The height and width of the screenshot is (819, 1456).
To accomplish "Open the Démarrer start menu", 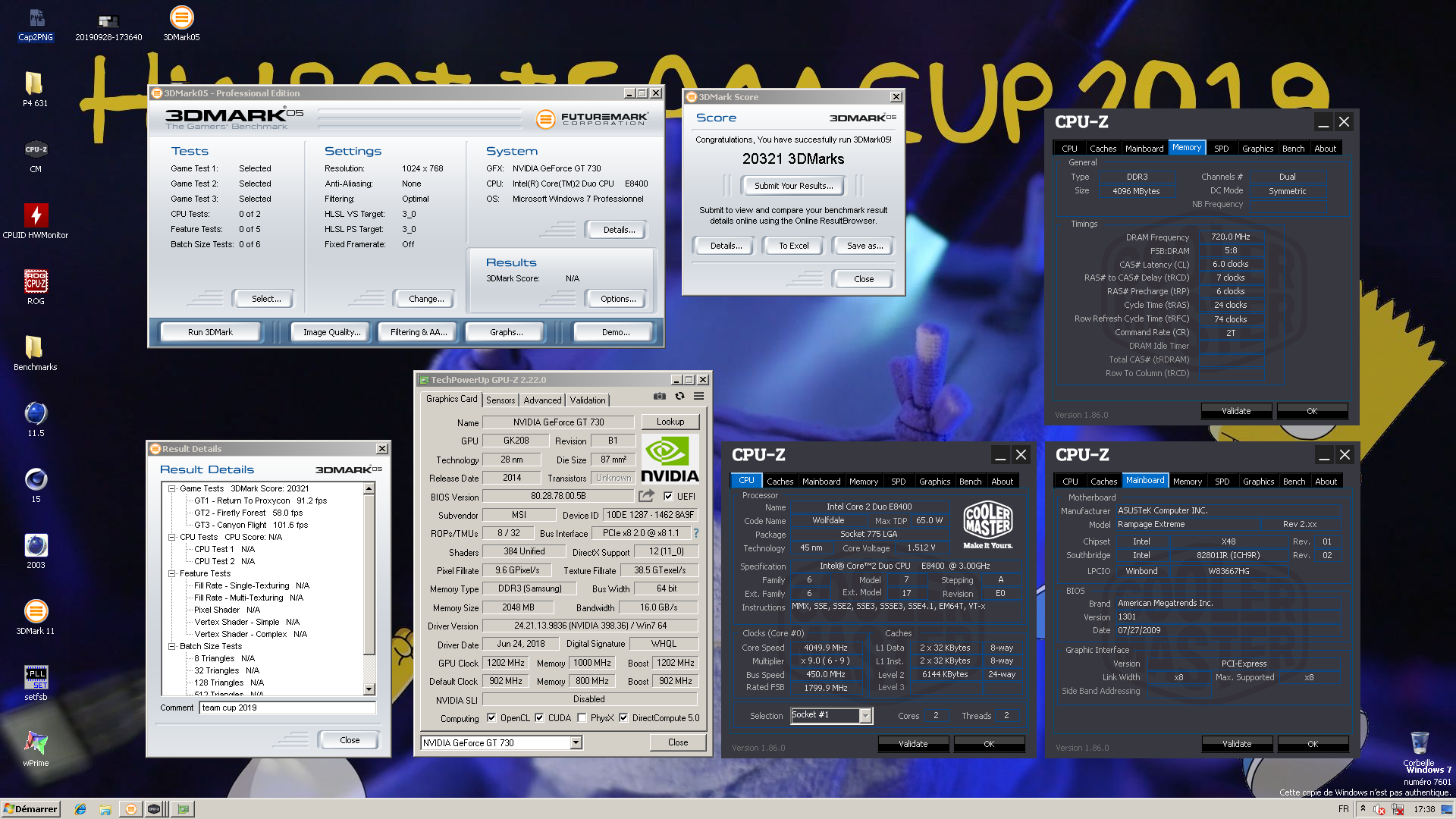I will tap(30, 809).
